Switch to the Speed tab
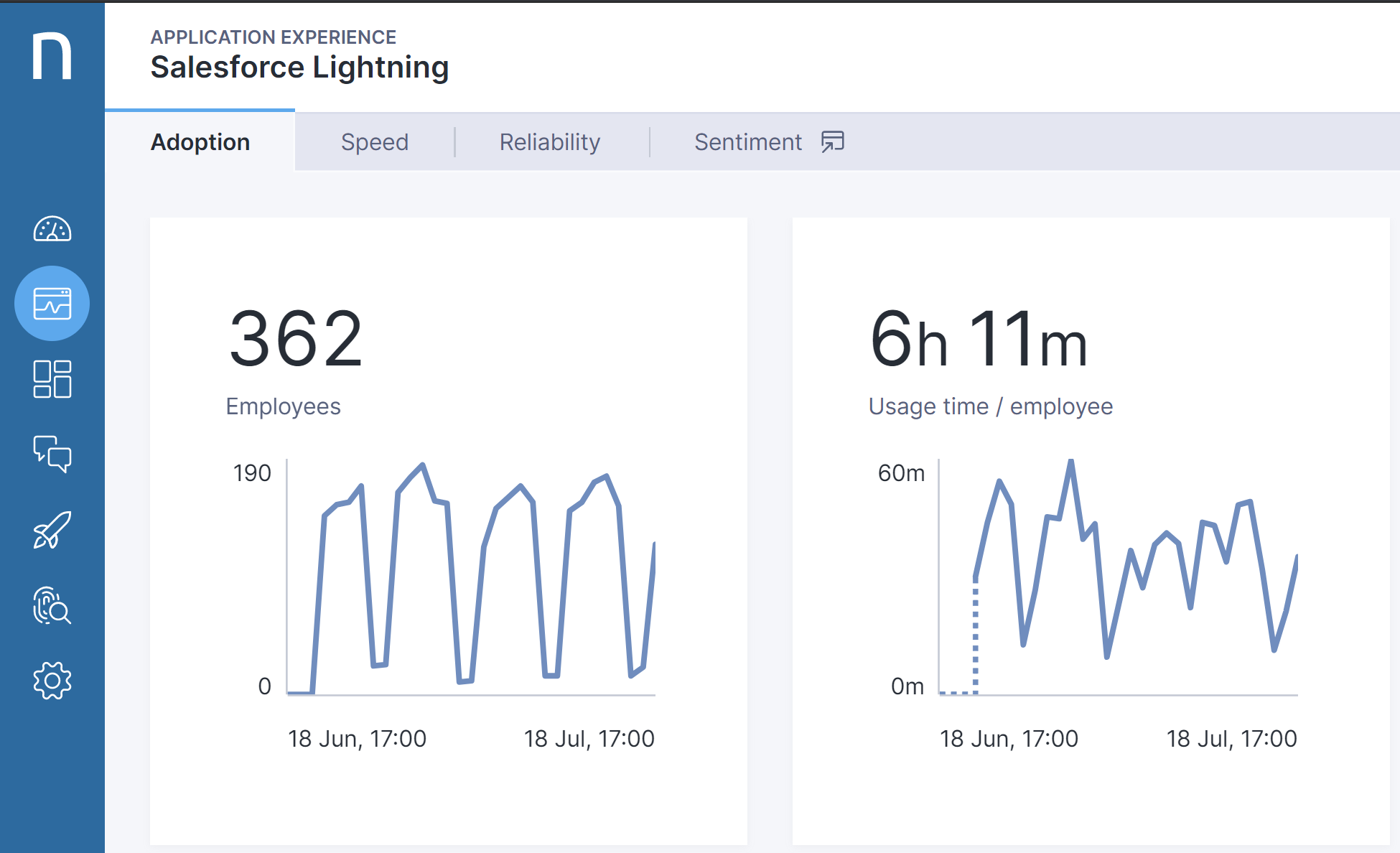The width and height of the screenshot is (1400, 853). [374, 142]
